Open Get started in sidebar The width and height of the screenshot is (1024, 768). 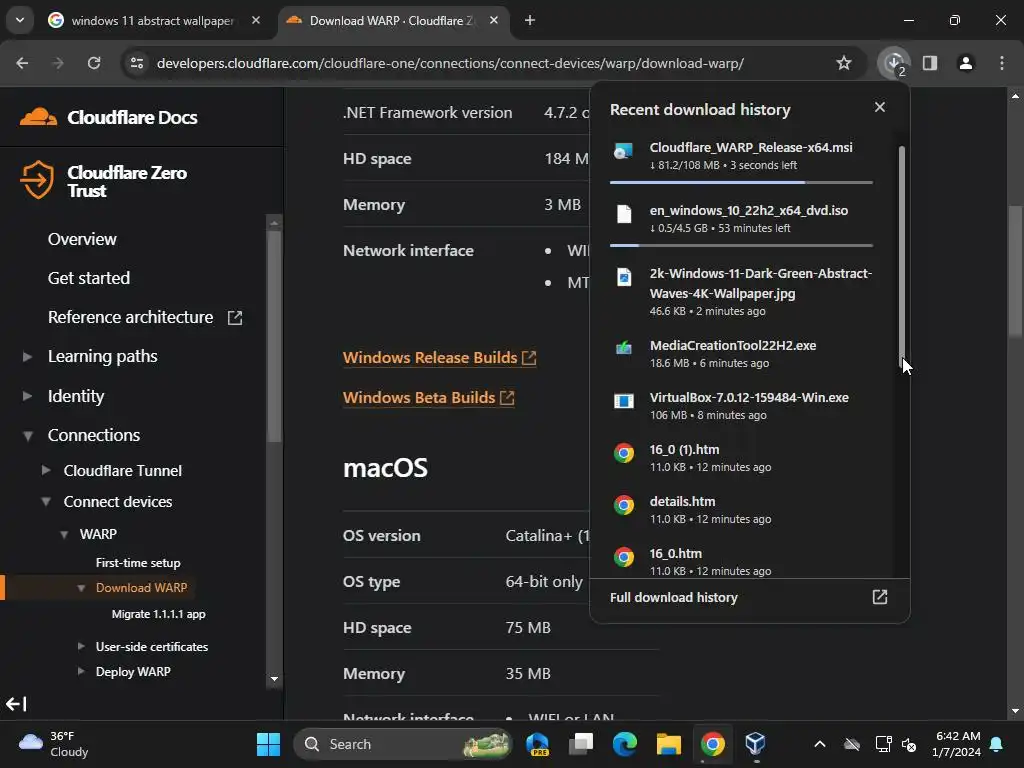pos(89,278)
